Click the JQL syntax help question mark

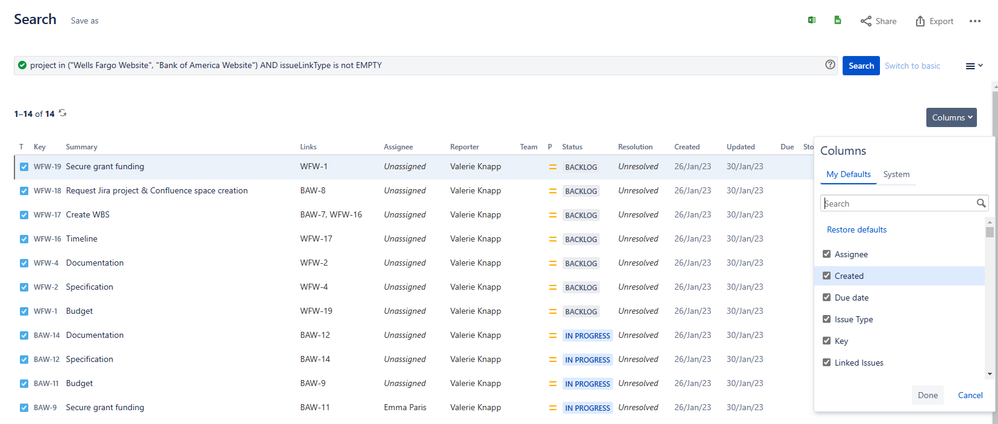pyautogui.click(x=830, y=65)
